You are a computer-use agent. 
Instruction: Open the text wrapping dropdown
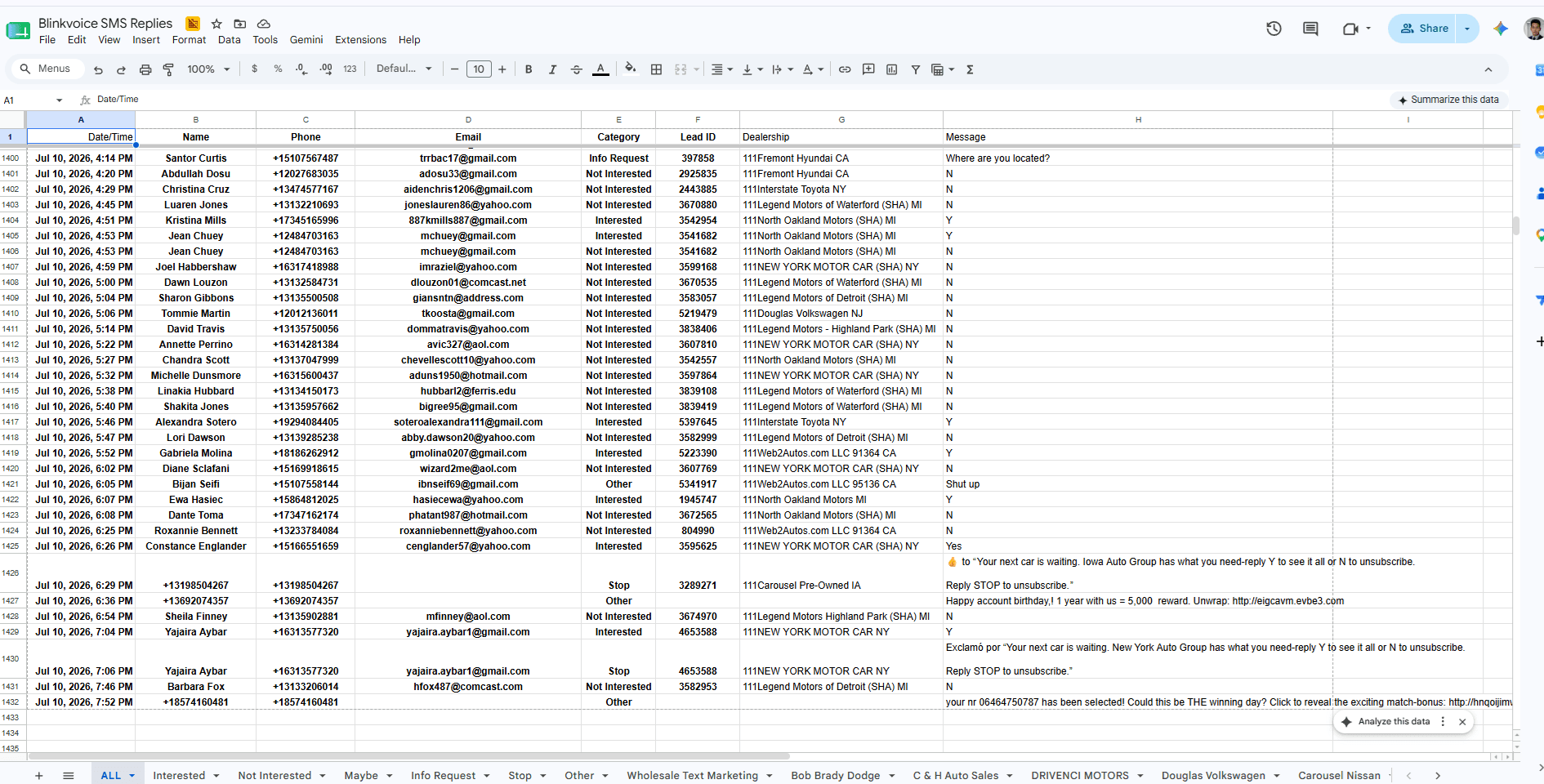pyautogui.click(x=782, y=69)
